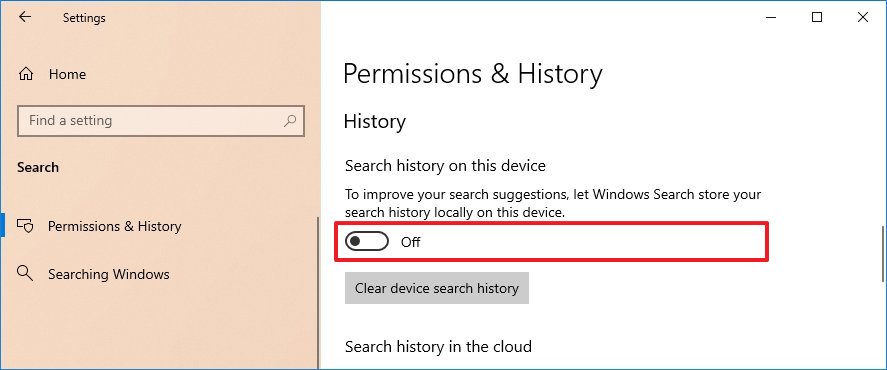
Task: Click the Search history in the cloud heading
Action: click(x=438, y=346)
